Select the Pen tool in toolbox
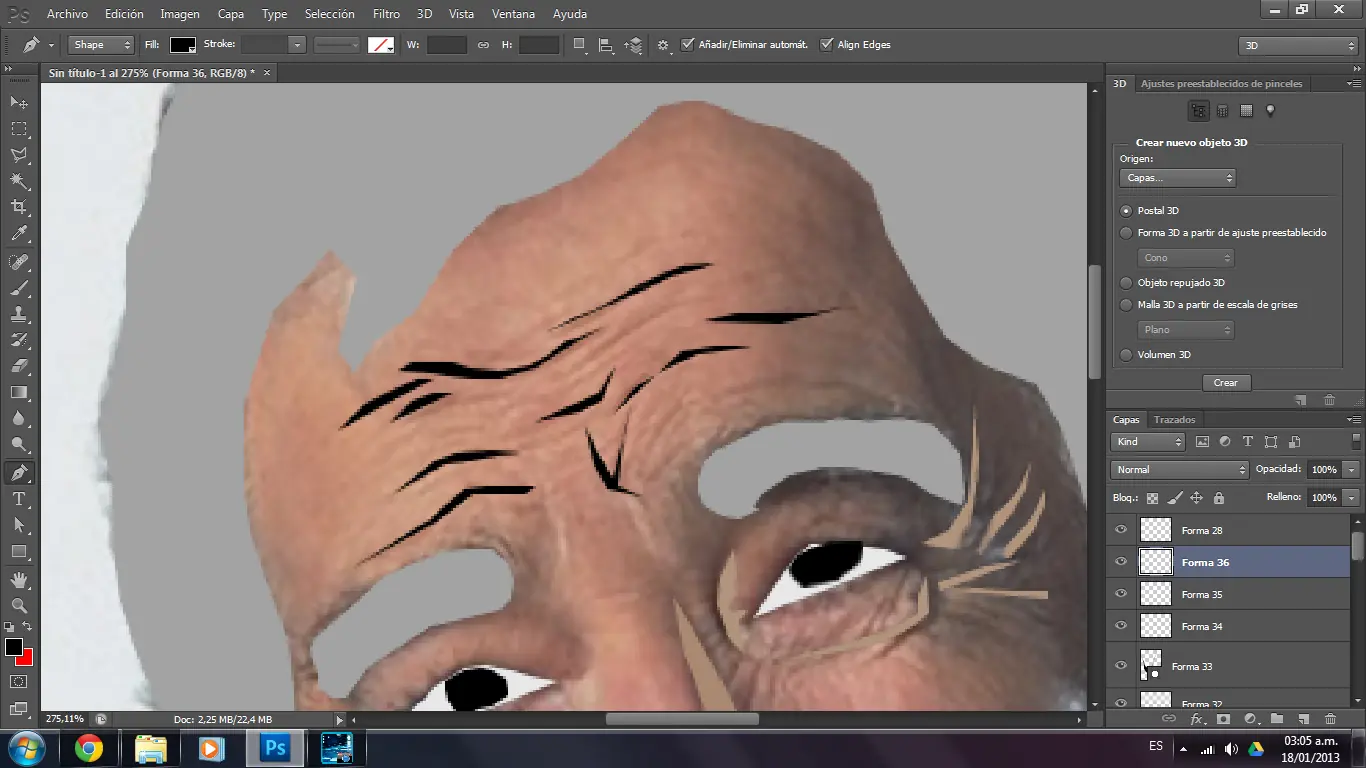The width and height of the screenshot is (1366, 768). pyautogui.click(x=19, y=473)
